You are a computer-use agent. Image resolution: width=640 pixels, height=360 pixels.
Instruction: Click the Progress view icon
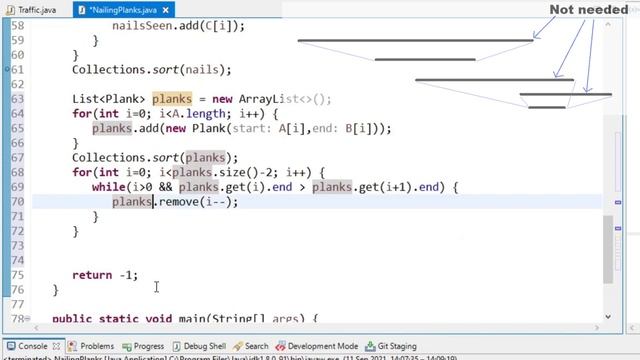(127, 347)
